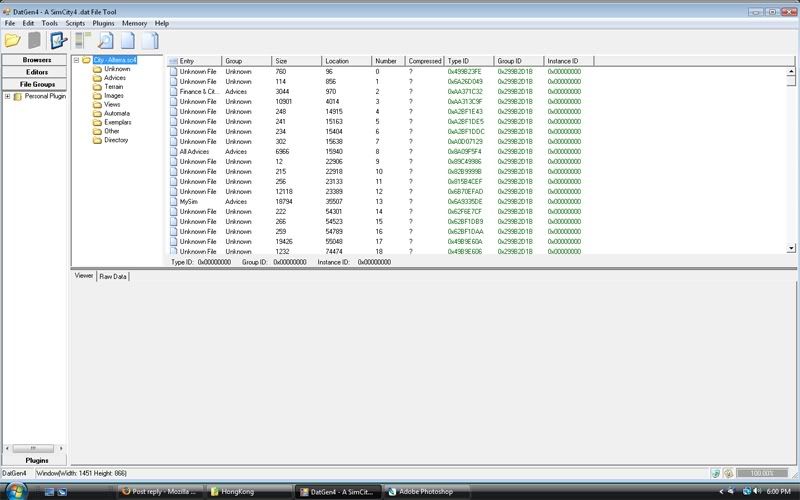Switch to the Viewer tab
The height and width of the screenshot is (500, 800).
pos(84,276)
